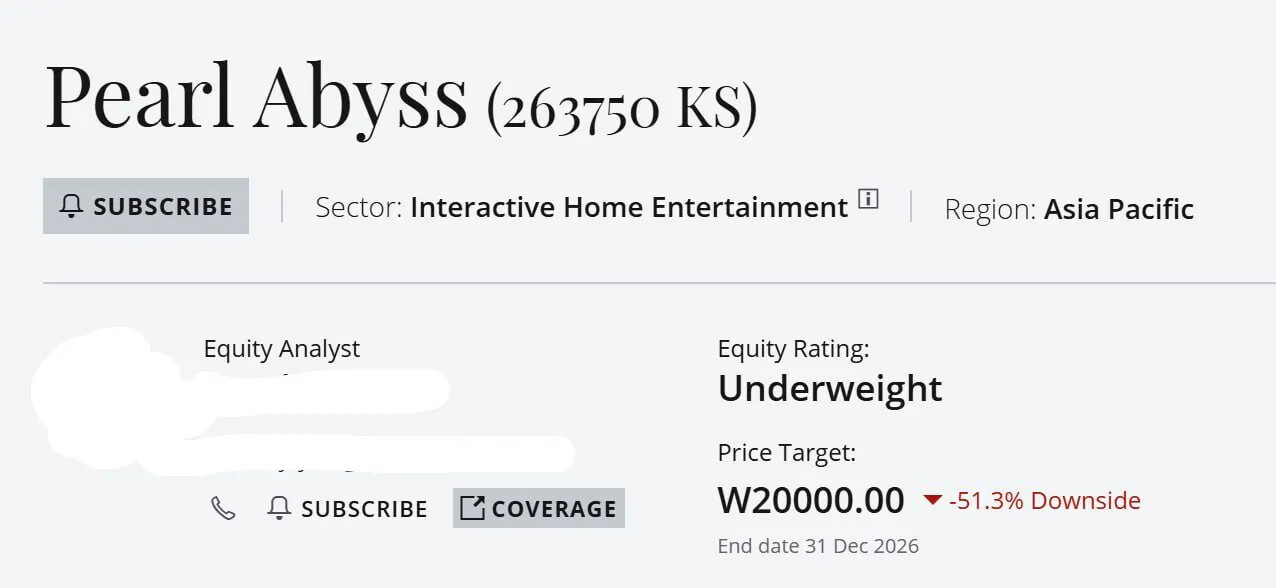Image resolution: width=1276 pixels, height=588 pixels.
Task: Click the Underweight equity rating
Action: [830, 388]
